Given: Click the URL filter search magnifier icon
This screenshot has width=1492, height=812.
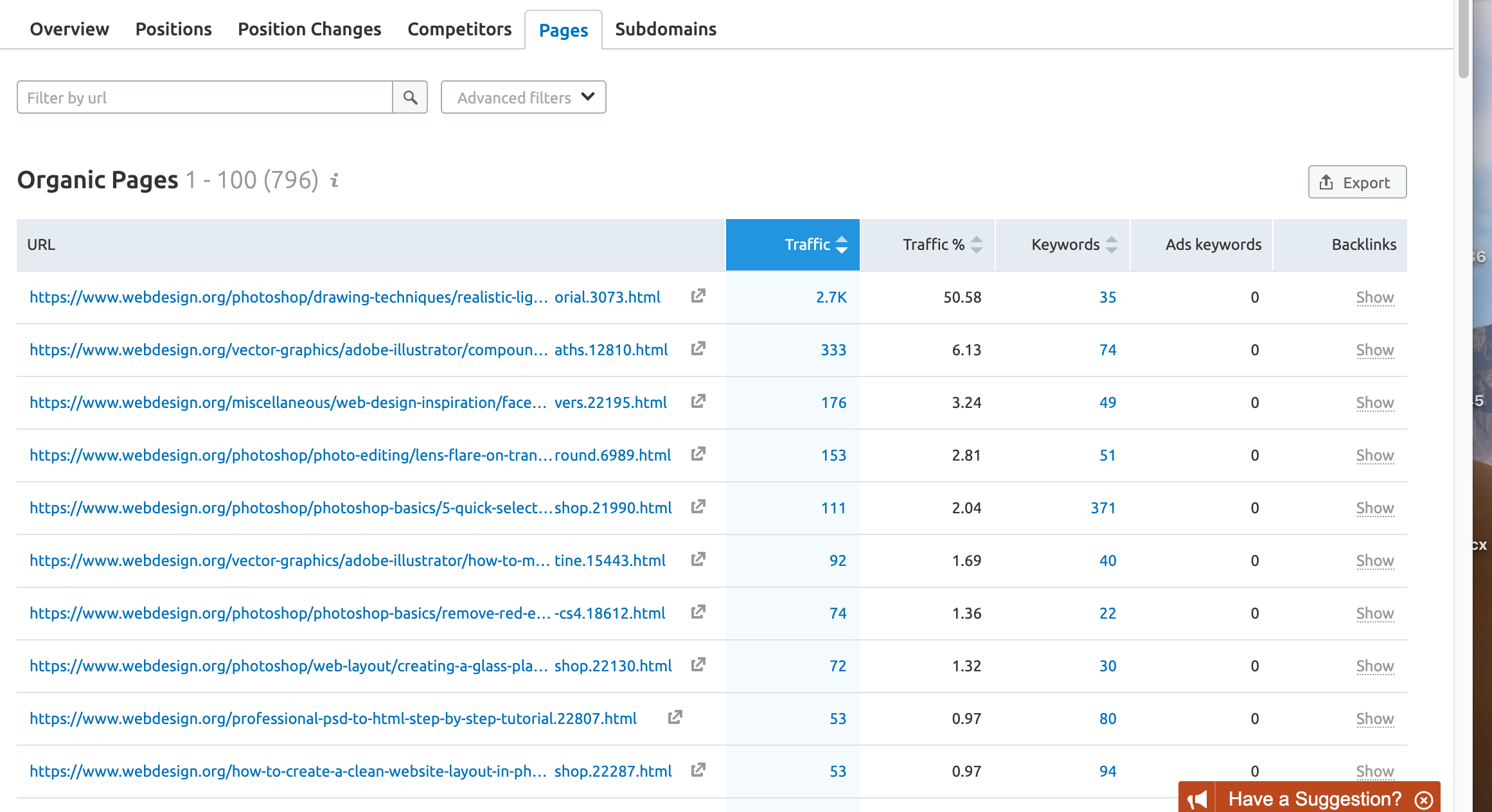Looking at the screenshot, I should 410,97.
